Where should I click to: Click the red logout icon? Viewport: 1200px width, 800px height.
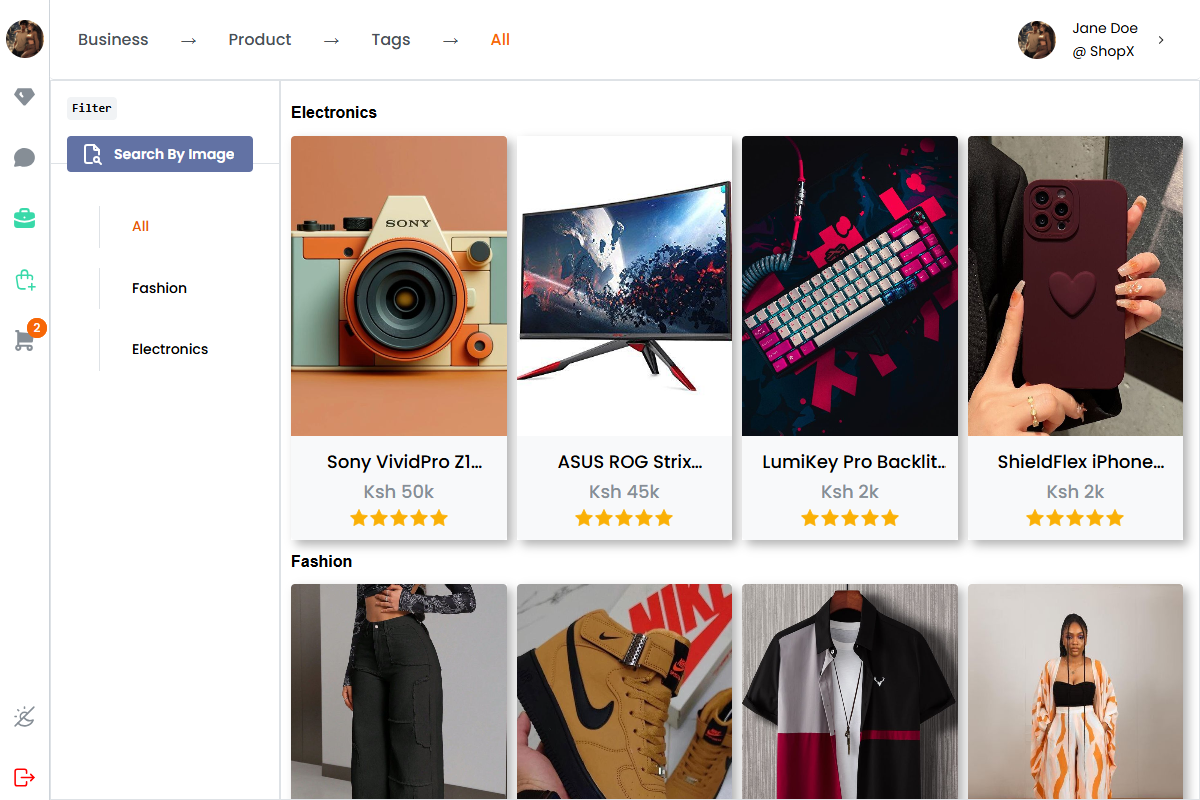pyautogui.click(x=24, y=777)
